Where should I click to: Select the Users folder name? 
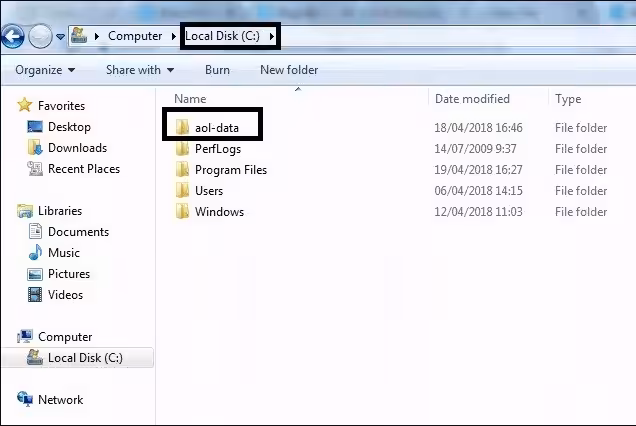coord(209,191)
